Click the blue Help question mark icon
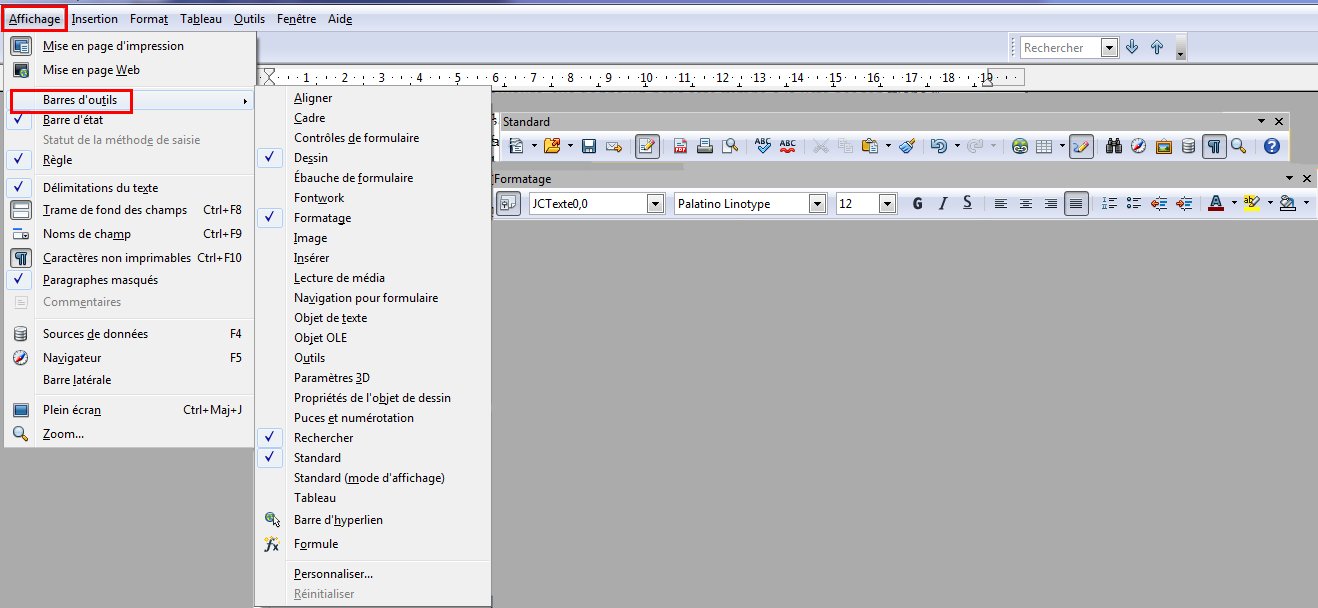Screen dimensions: 1318x608 [1271, 146]
